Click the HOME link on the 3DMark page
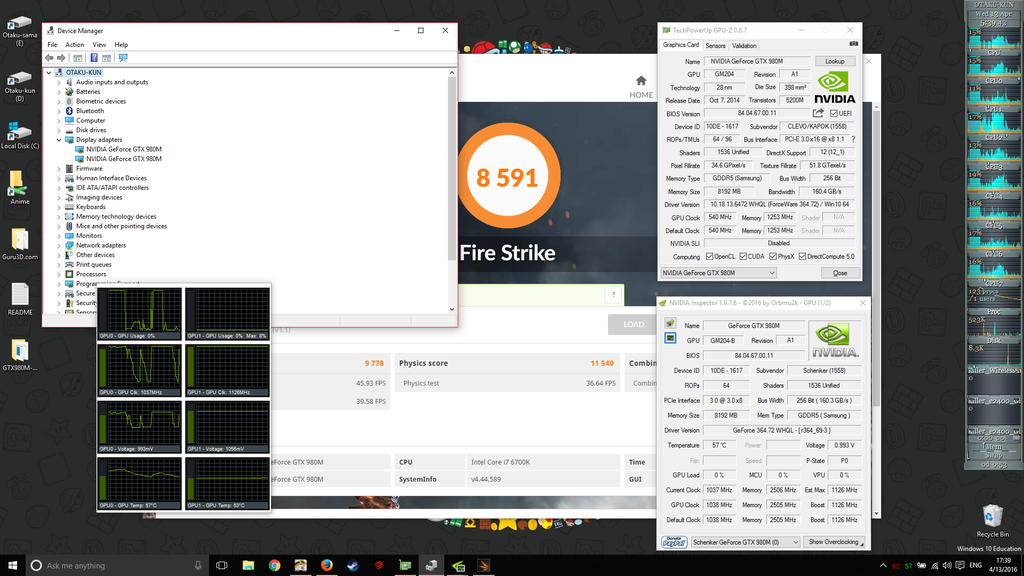 tap(641, 95)
